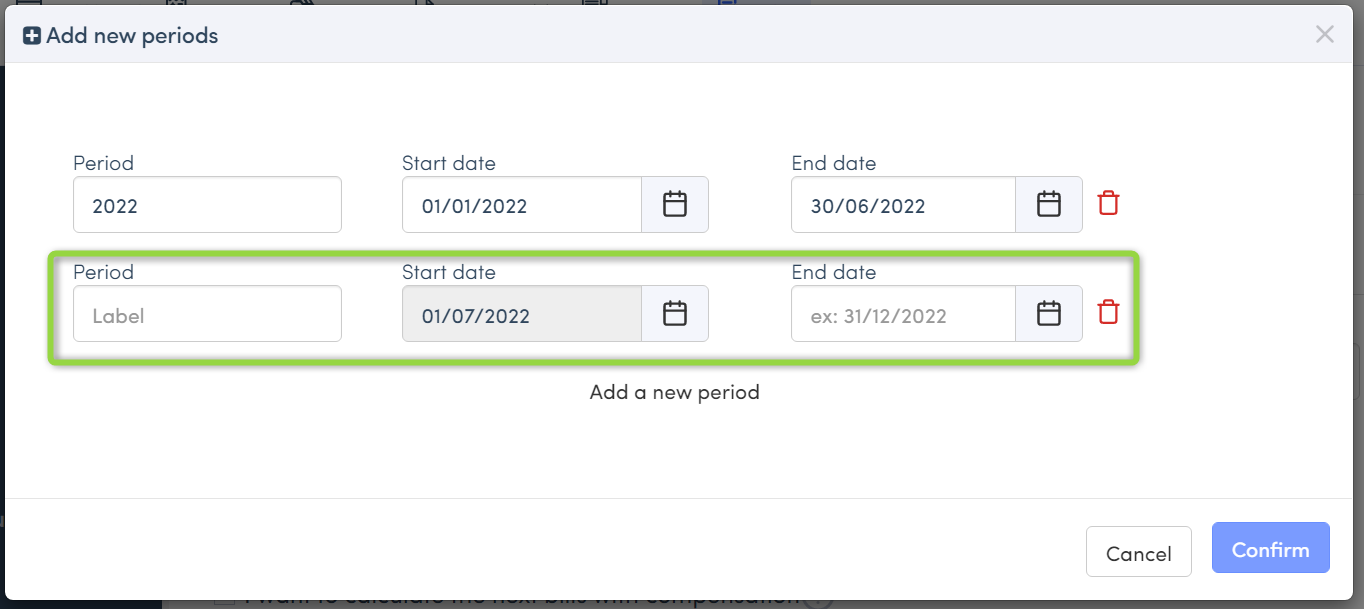Open calendar for the empty End date

click(x=1048, y=314)
